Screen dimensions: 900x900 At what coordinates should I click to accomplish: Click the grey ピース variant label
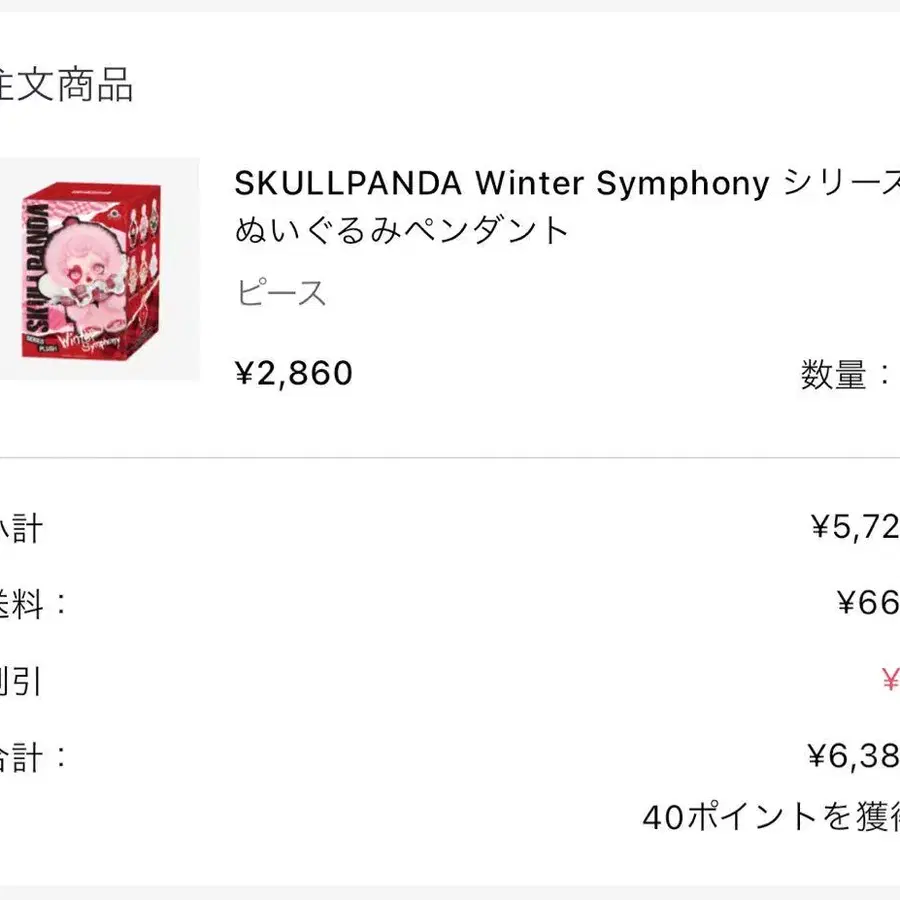tap(281, 292)
